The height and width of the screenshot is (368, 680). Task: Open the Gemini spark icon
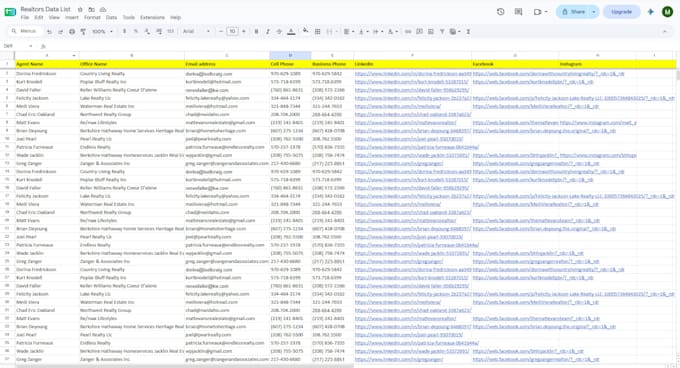click(x=651, y=12)
